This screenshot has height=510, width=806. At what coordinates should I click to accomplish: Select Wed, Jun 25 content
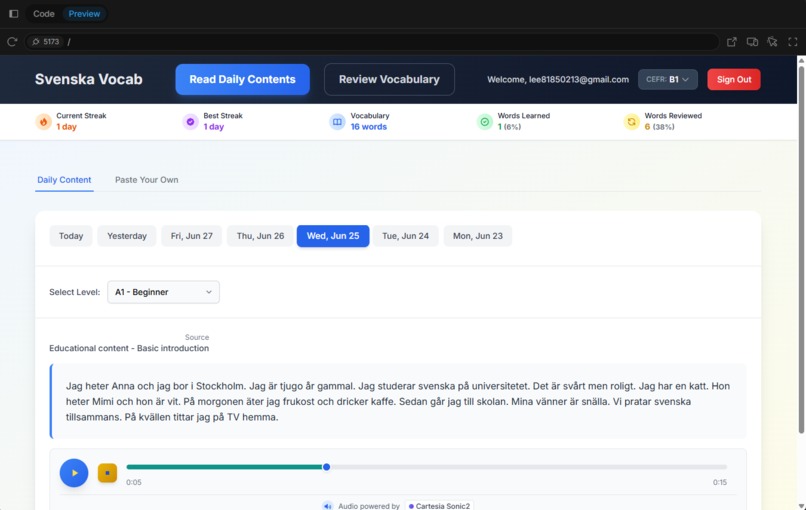point(333,236)
